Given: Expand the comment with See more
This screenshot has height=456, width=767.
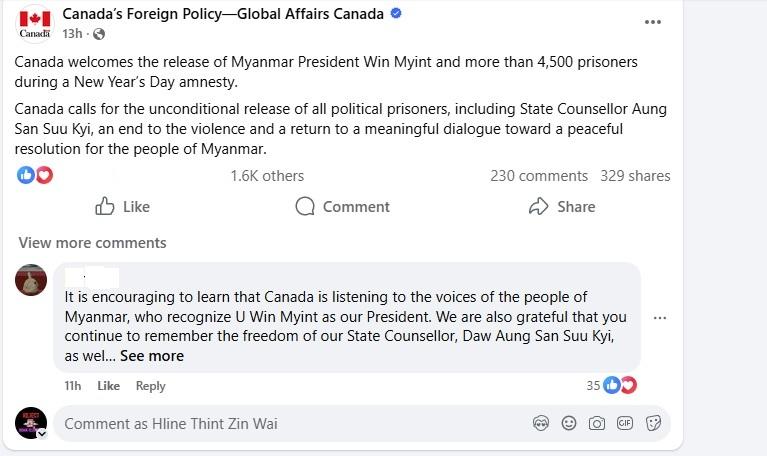Looking at the screenshot, I should tap(152, 356).
